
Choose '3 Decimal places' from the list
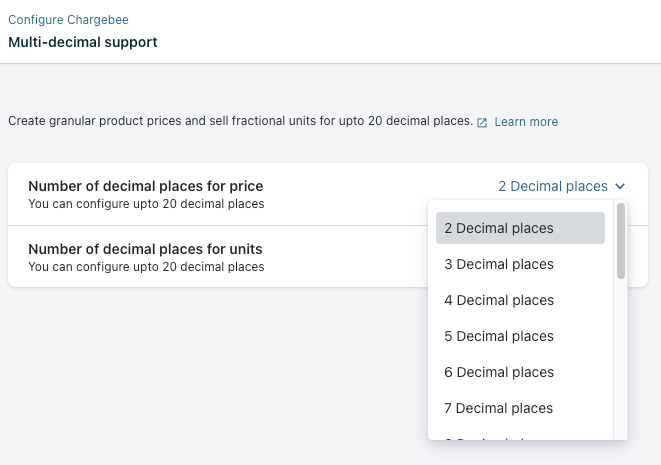499,264
